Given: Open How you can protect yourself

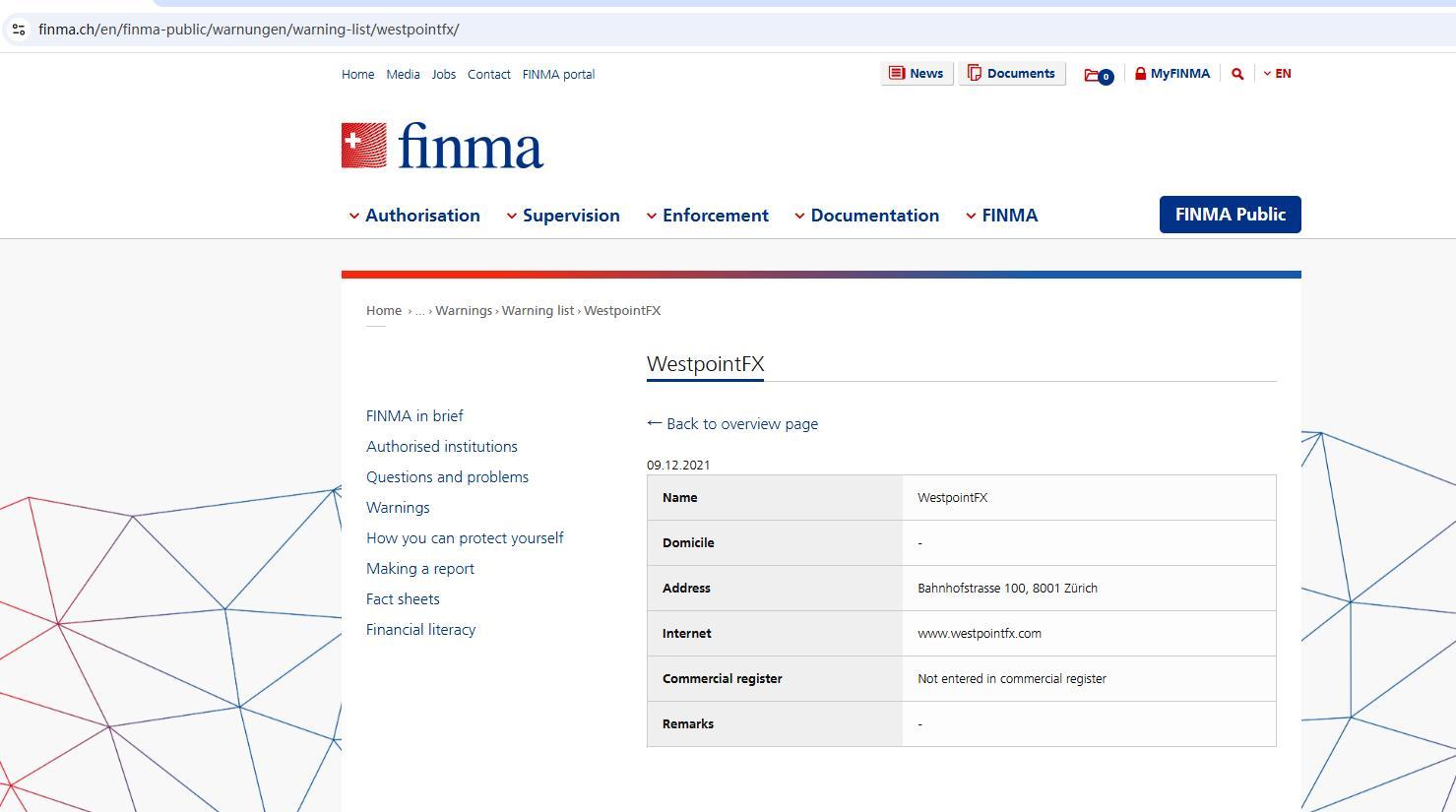Looking at the screenshot, I should click(x=465, y=538).
